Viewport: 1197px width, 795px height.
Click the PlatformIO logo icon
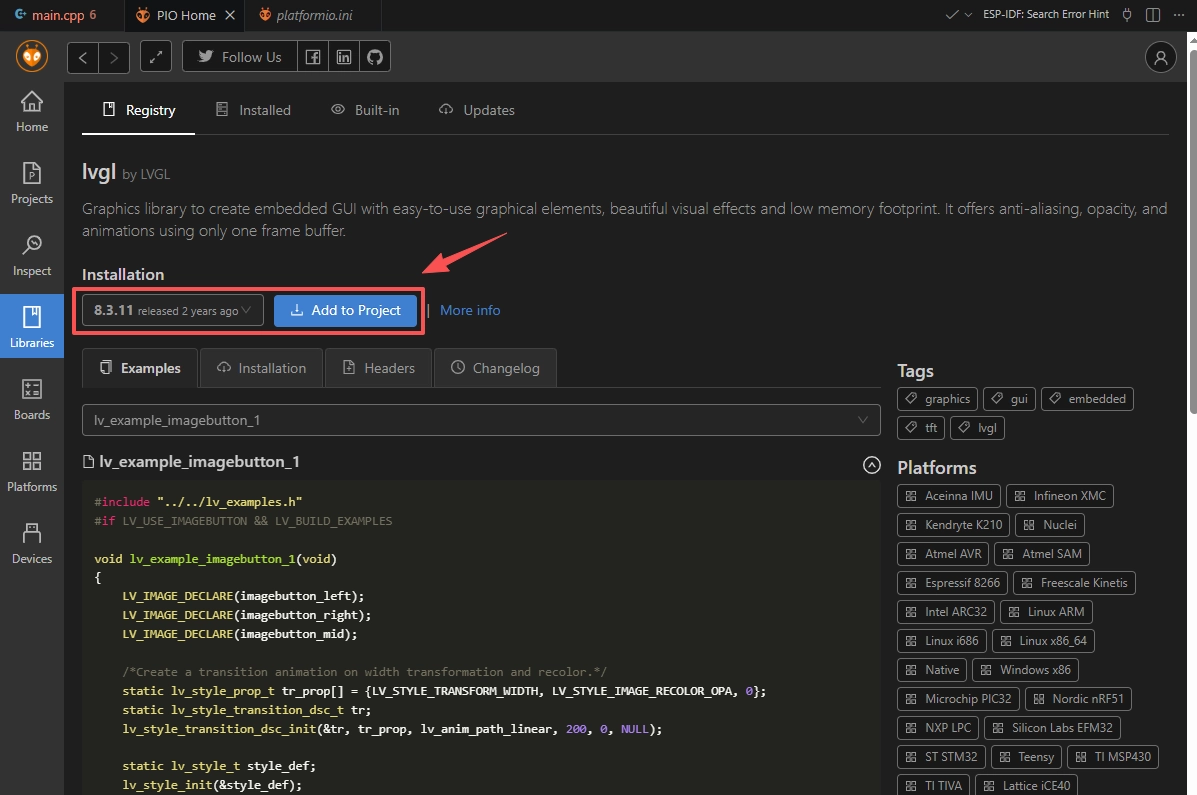pyautogui.click(x=32, y=57)
